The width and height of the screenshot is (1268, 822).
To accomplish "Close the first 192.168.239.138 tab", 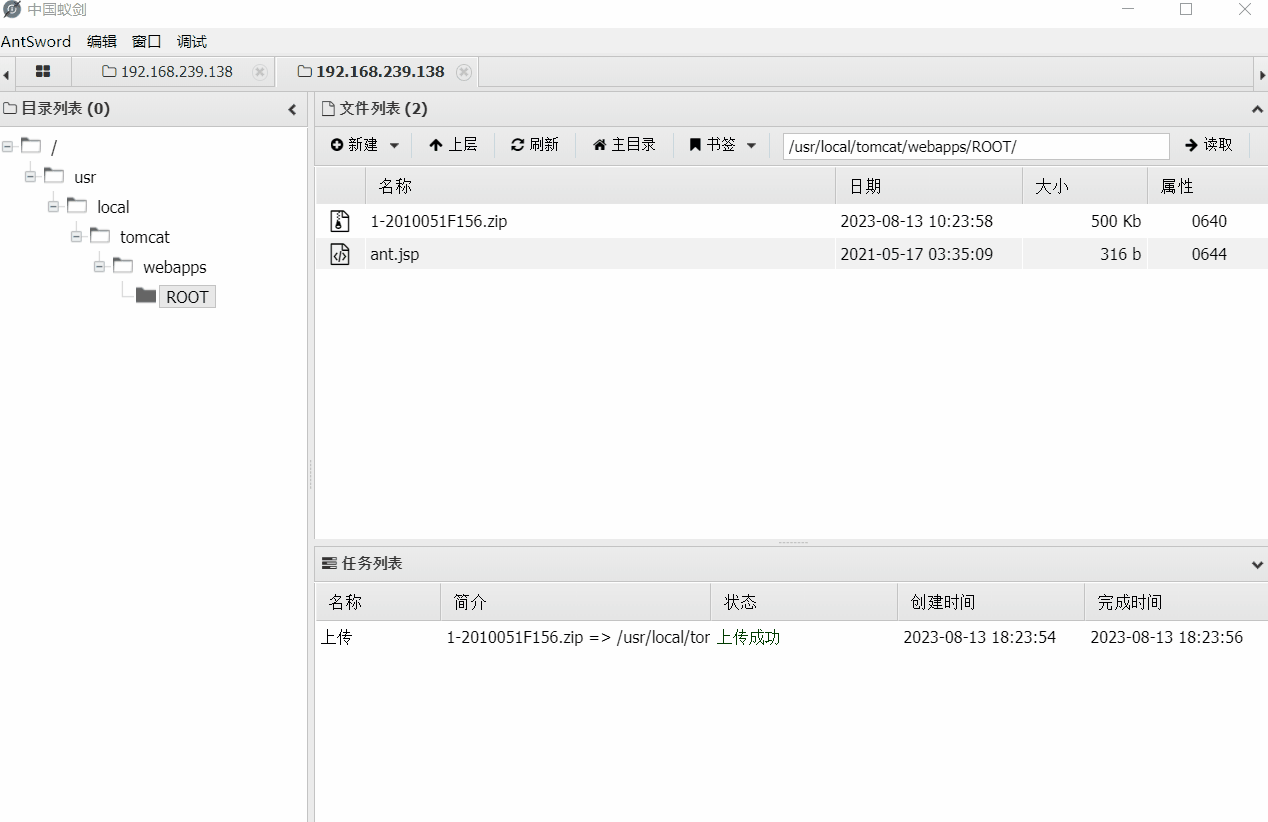I will tap(260, 72).
